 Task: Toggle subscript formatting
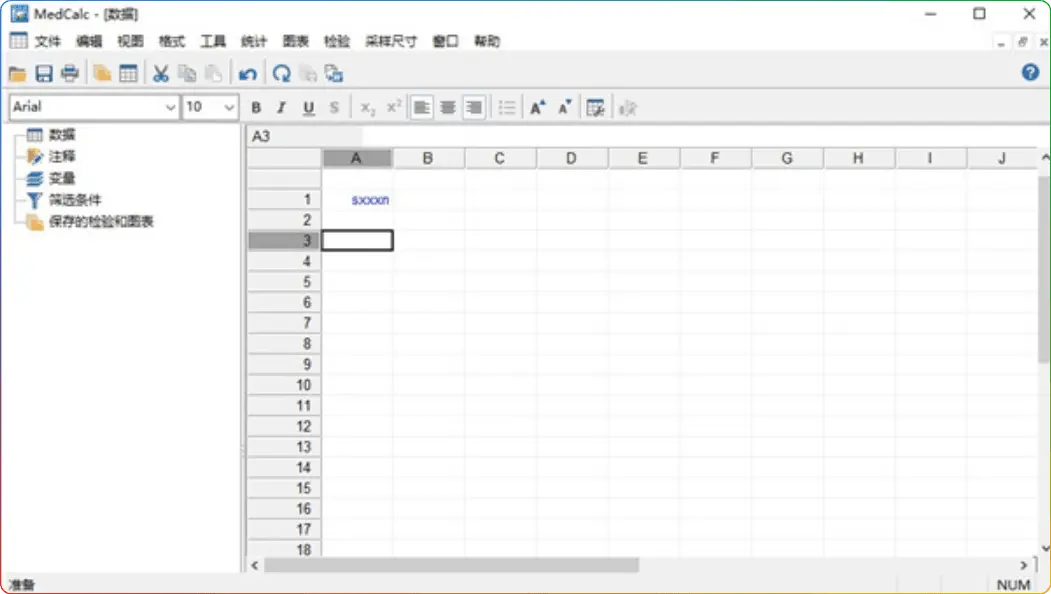[x=368, y=107]
